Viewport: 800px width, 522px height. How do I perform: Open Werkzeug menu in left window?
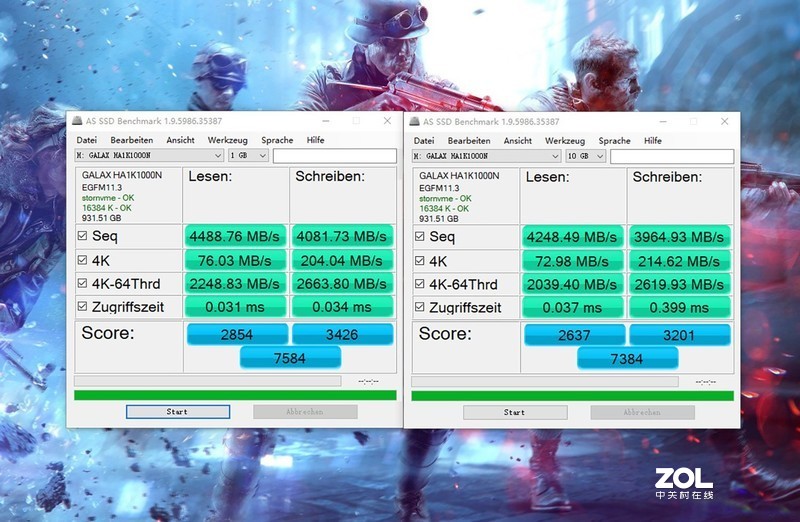[228, 140]
